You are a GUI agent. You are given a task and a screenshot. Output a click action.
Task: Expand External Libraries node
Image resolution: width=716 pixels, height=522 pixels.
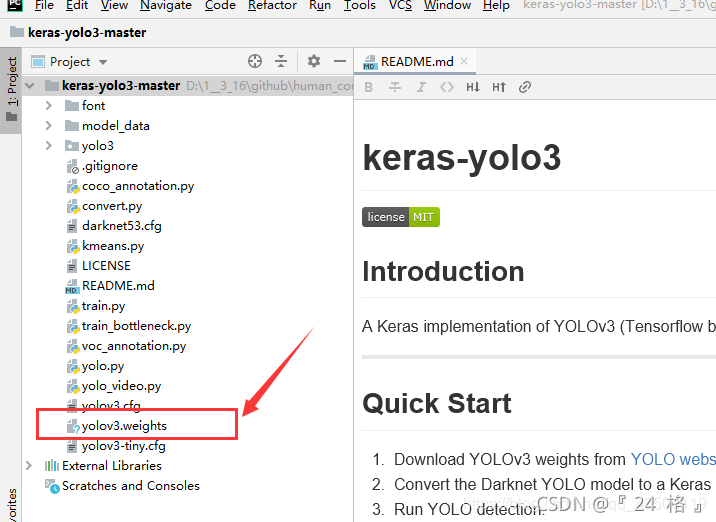click(29, 465)
